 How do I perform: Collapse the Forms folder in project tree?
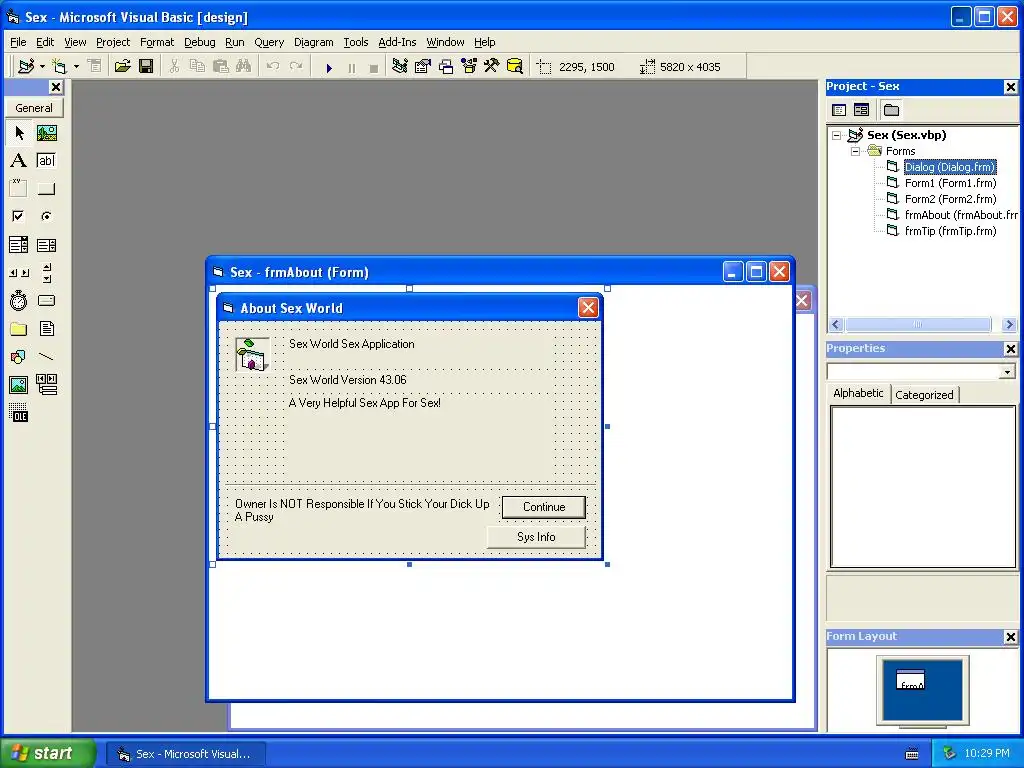point(856,151)
